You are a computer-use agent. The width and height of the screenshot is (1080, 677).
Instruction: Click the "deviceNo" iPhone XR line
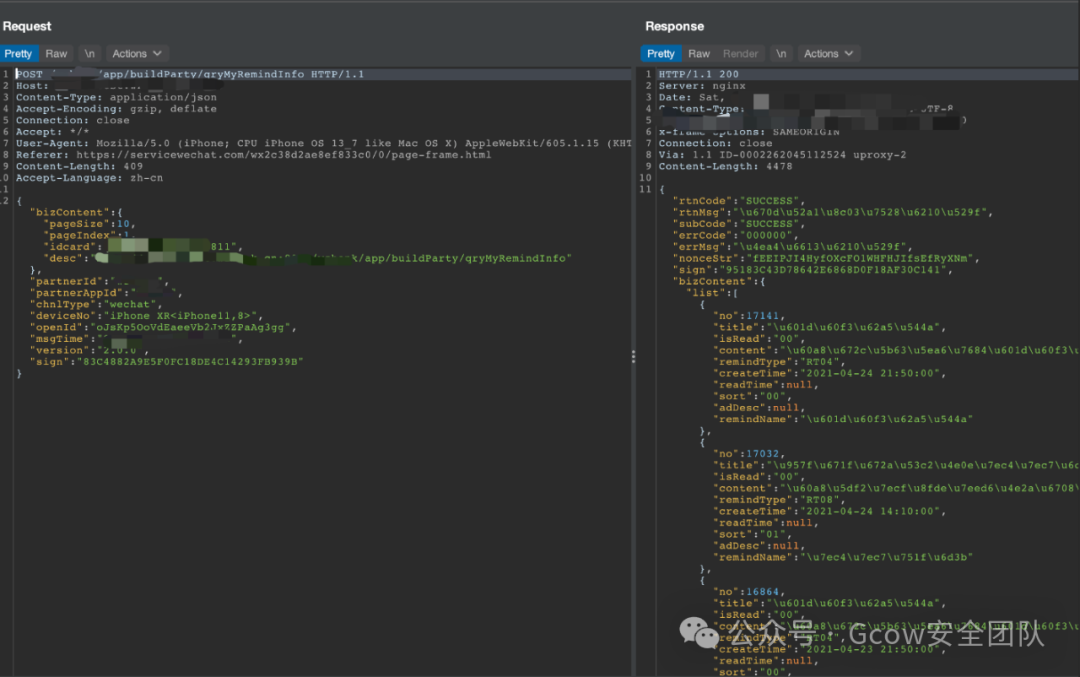(x=147, y=316)
